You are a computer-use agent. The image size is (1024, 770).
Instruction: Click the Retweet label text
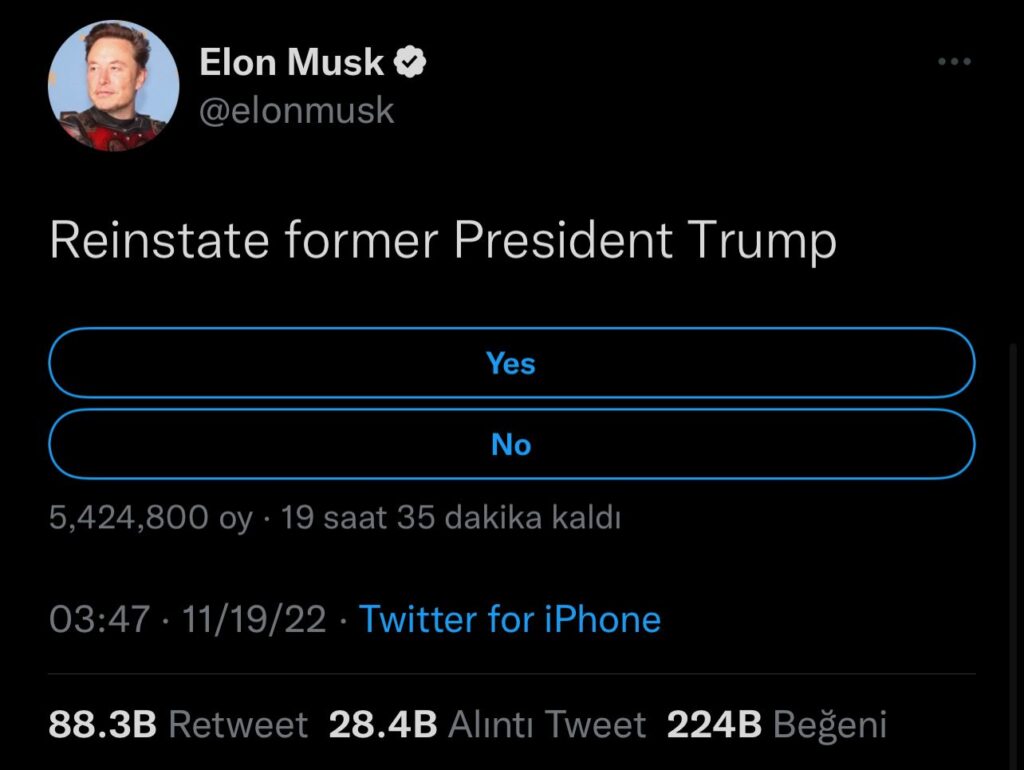point(237,724)
